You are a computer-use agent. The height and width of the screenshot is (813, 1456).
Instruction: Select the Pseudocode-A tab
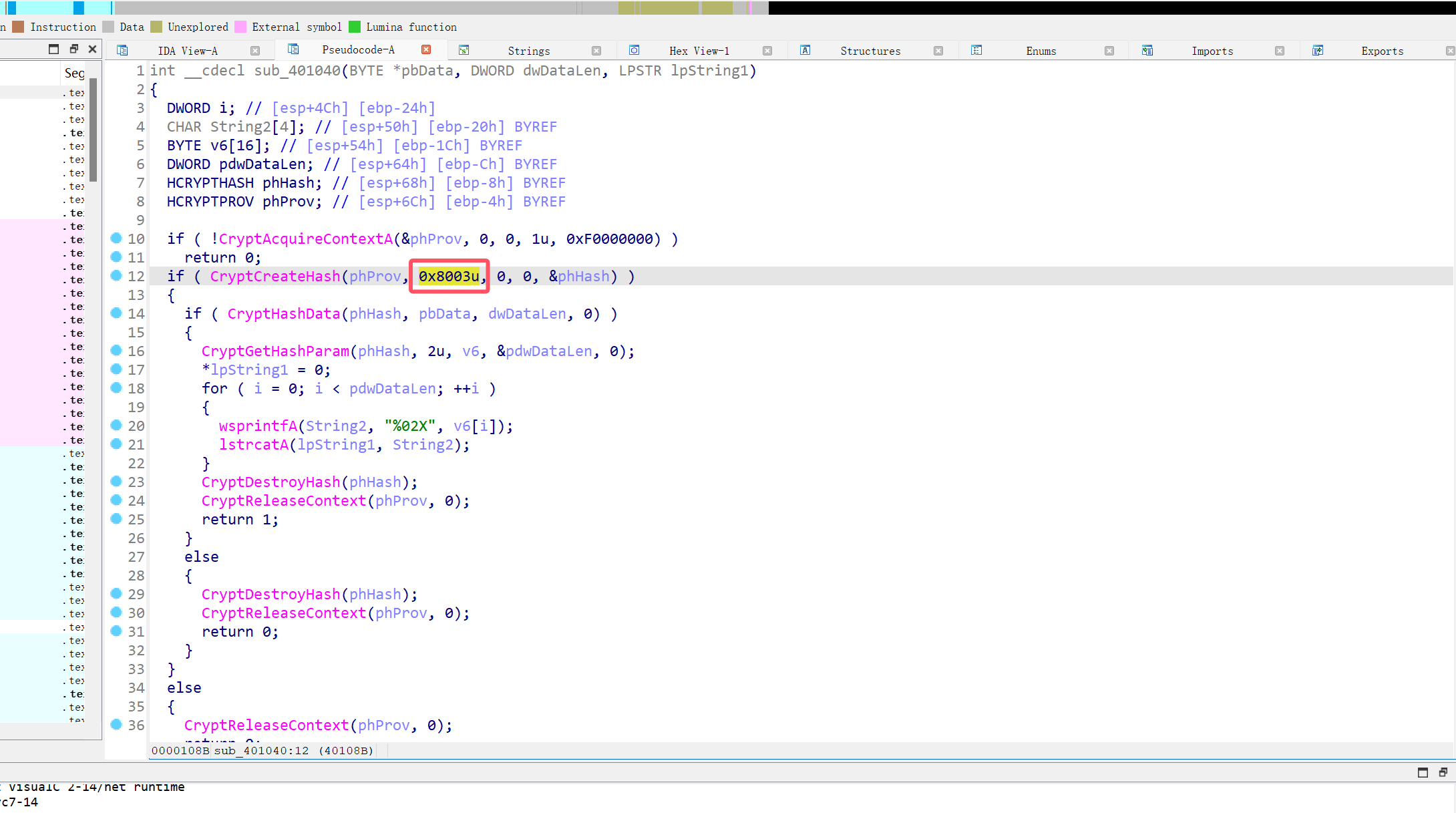point(358,49)
